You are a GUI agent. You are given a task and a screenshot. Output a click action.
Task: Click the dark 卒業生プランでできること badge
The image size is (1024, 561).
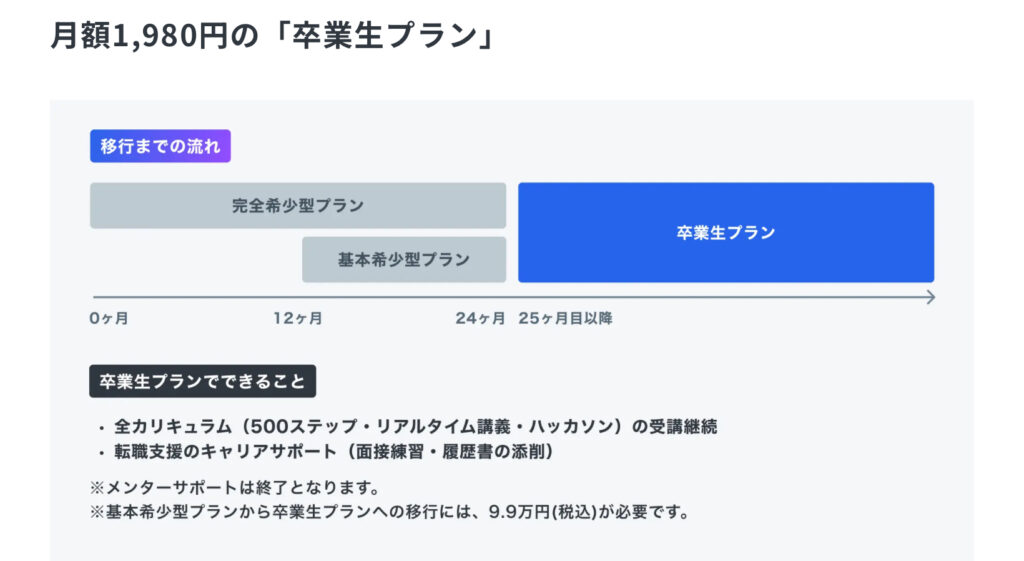tap(203, 381)
